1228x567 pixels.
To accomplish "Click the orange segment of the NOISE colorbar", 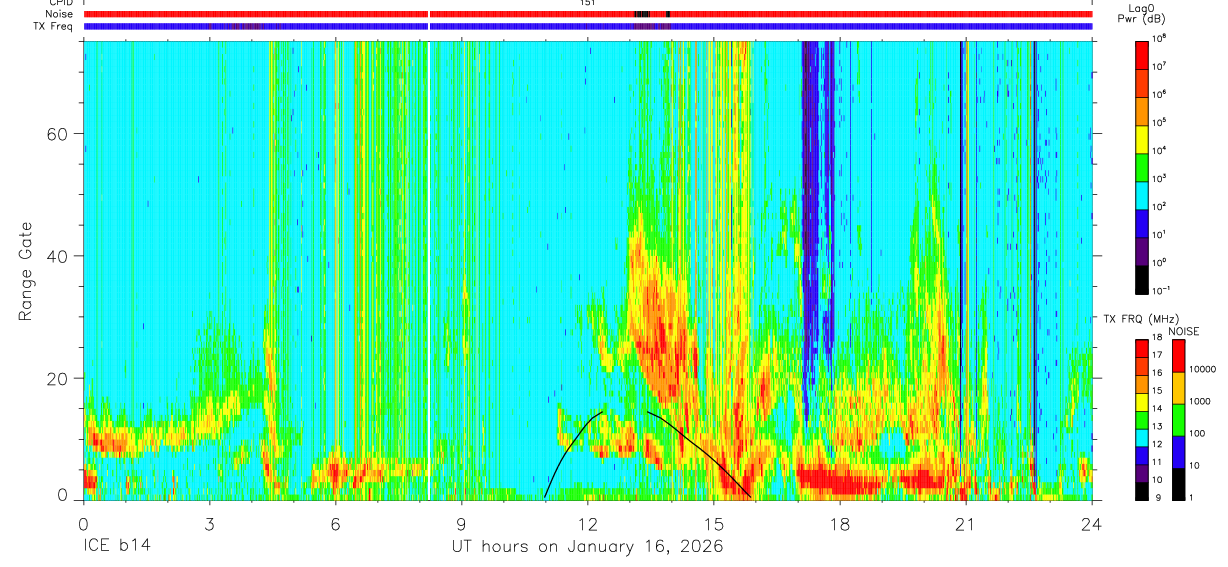I will click(1177, 388).
